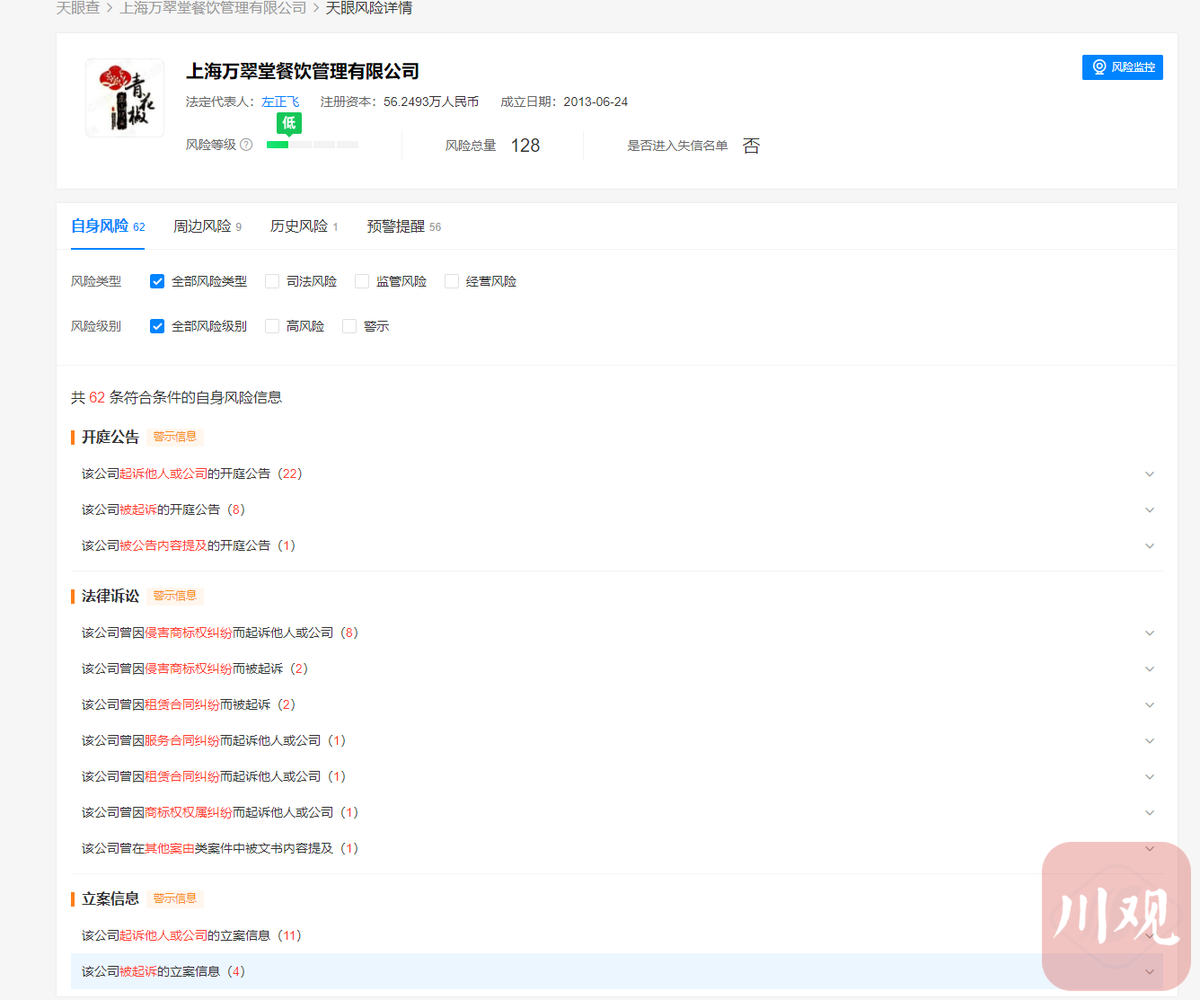Uncheck the 全部风险类型 checkbox
The height and width of the screenshot is (1000, 1200).
coord(157,282)
